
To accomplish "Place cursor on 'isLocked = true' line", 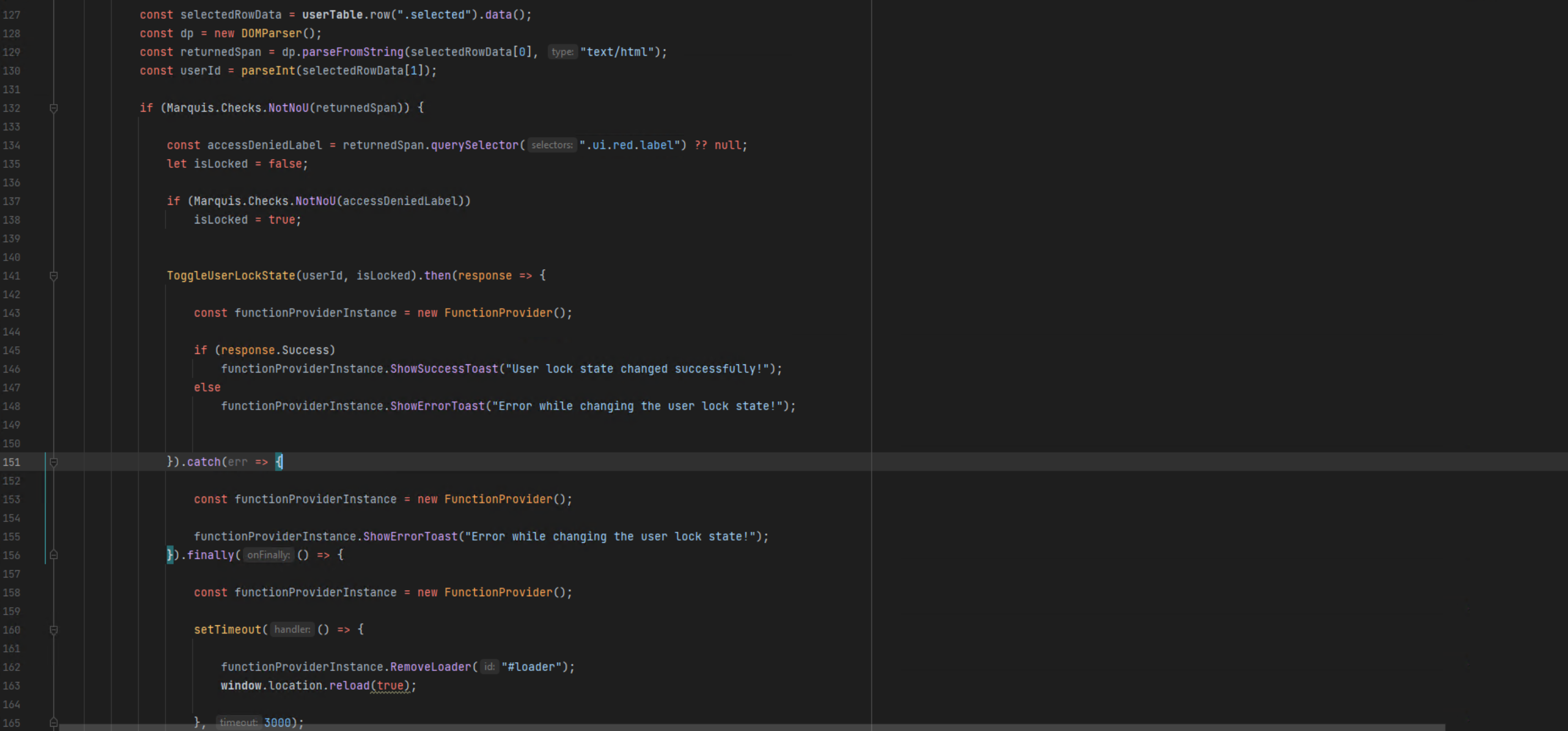I will (247, 220).
